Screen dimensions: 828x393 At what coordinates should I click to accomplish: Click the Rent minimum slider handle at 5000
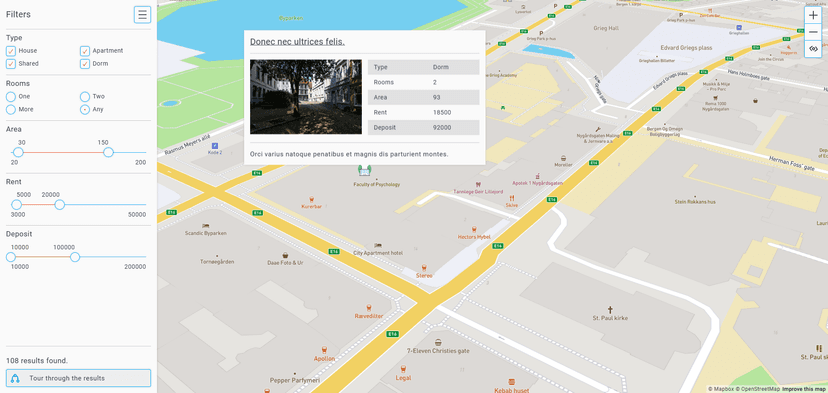pyautogui.click(x=17, y=204)
